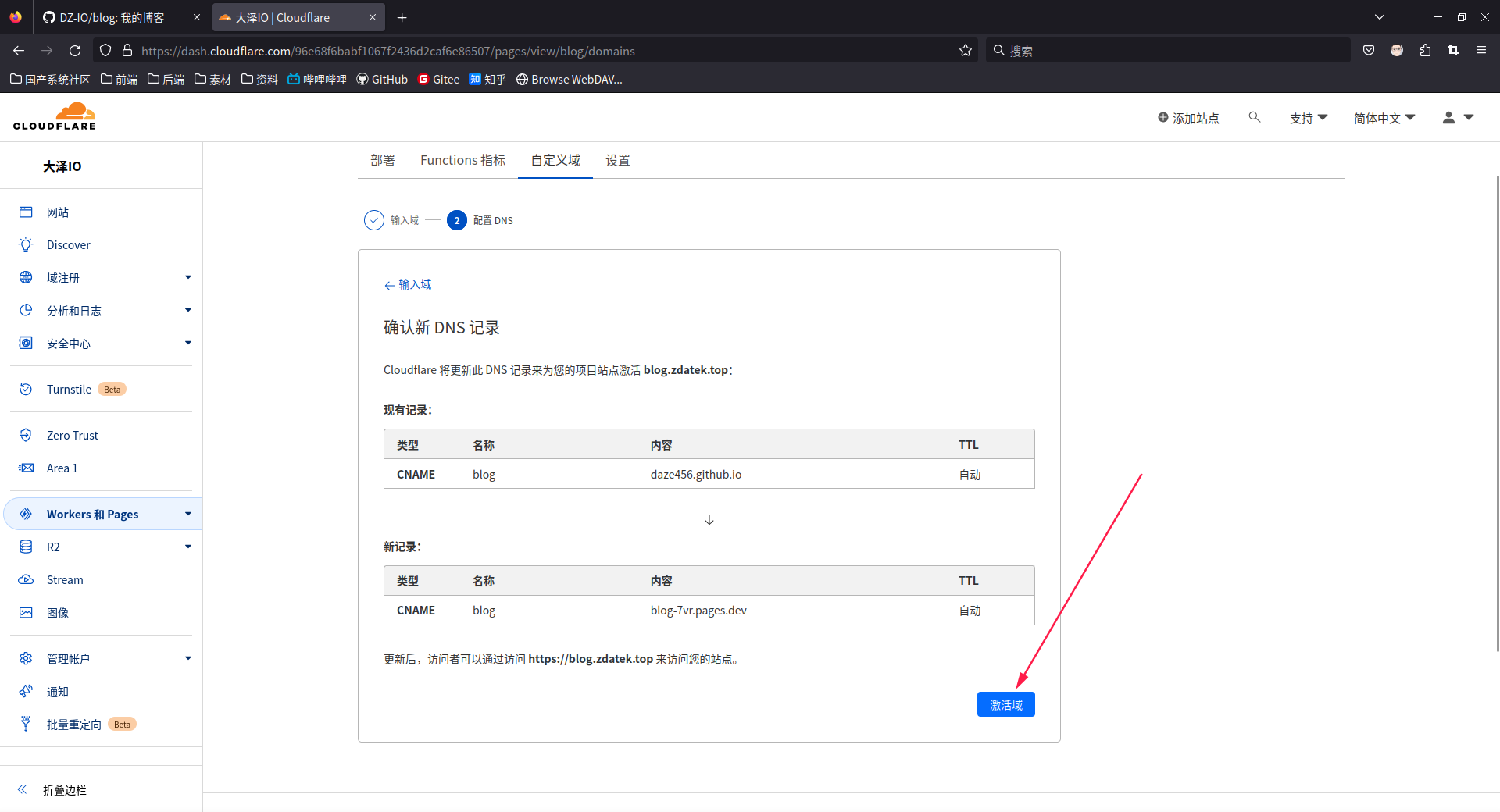Open the 支持 support dropdown
Image resolution: width=1500 pixels, height=812 pixels.
coord(1308,118)
